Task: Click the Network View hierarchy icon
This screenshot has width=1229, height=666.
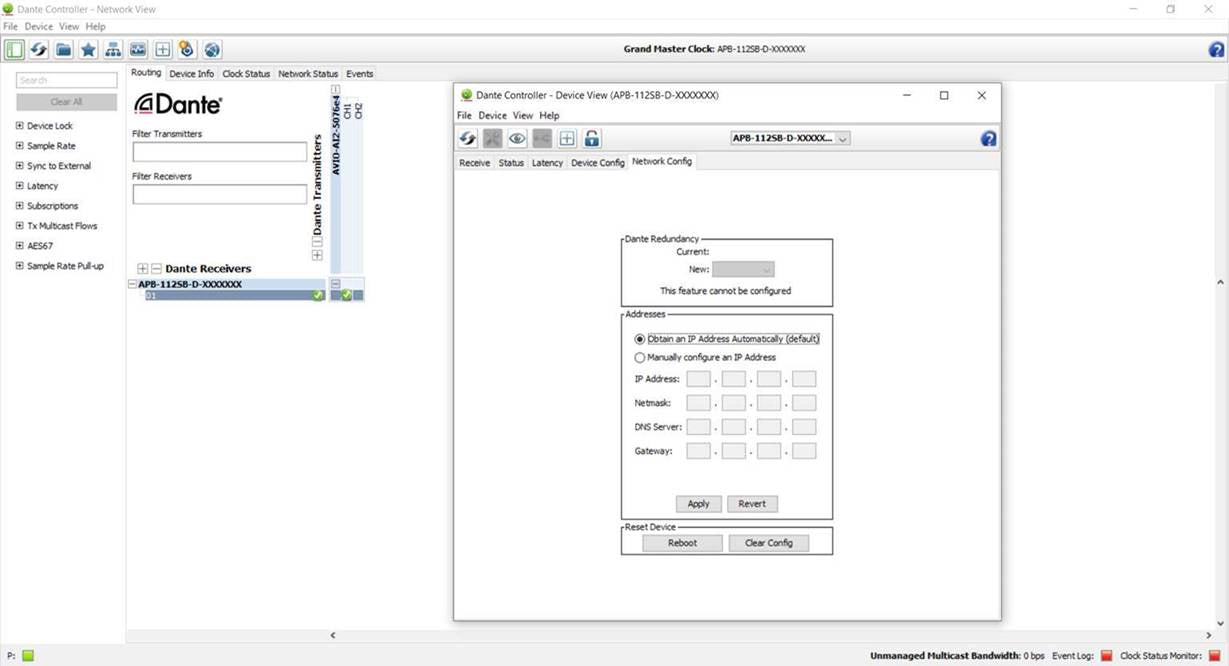Action: [113, 50]
